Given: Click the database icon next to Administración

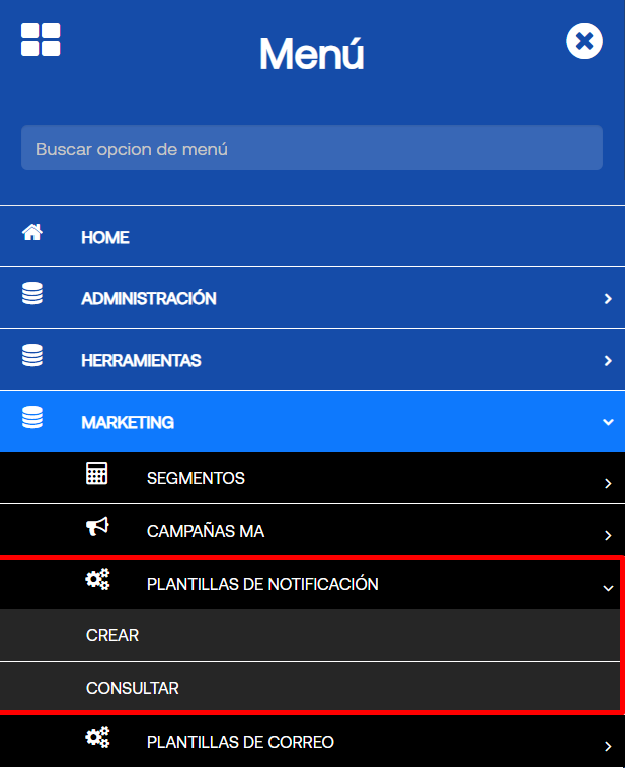Looking at the screenshot, I should click(x=33, y=294).
